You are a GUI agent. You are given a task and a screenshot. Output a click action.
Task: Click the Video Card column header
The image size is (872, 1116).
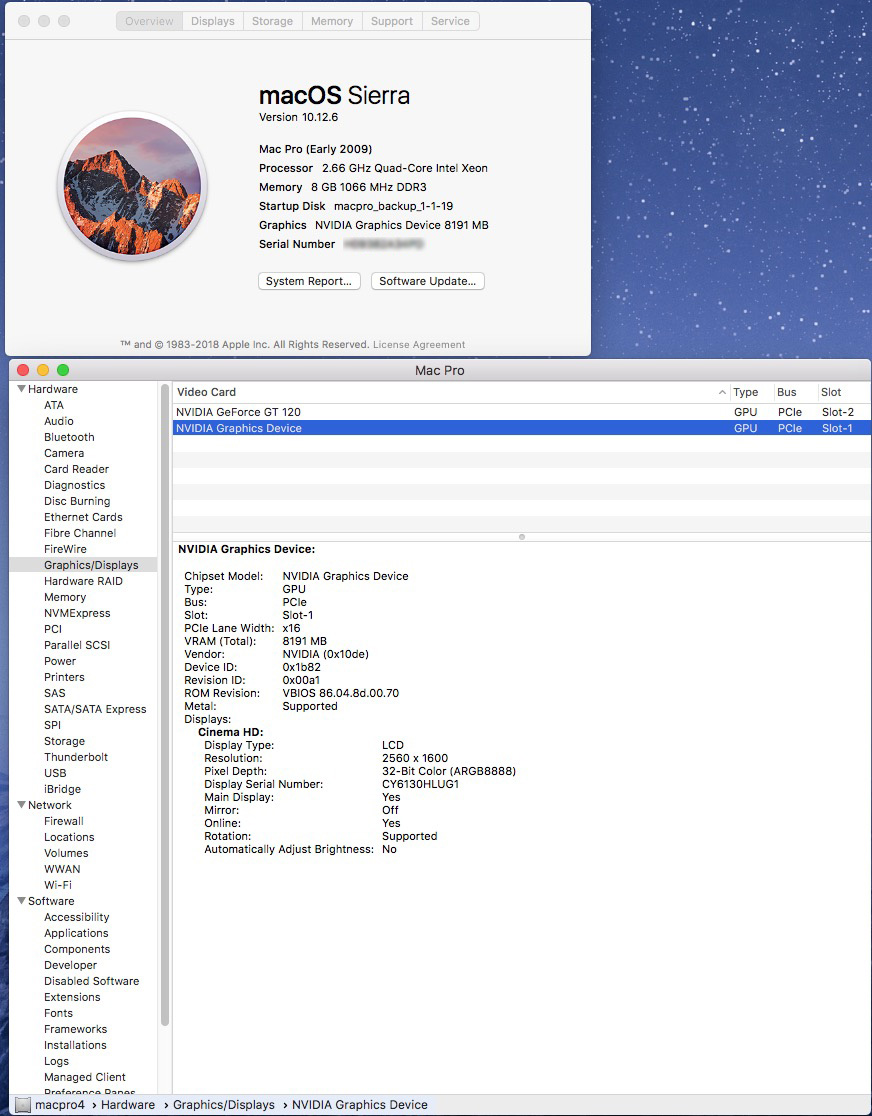(451, 392)
